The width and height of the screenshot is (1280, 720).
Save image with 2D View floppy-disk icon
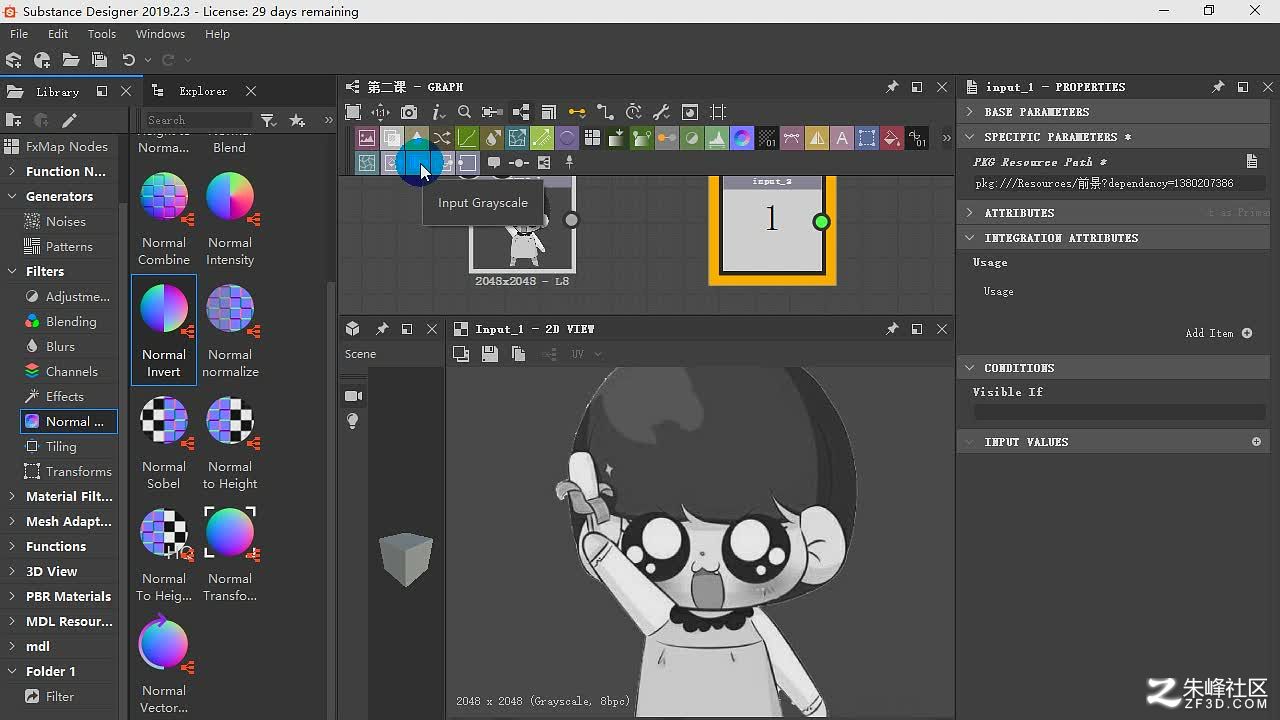click(489, 353)
